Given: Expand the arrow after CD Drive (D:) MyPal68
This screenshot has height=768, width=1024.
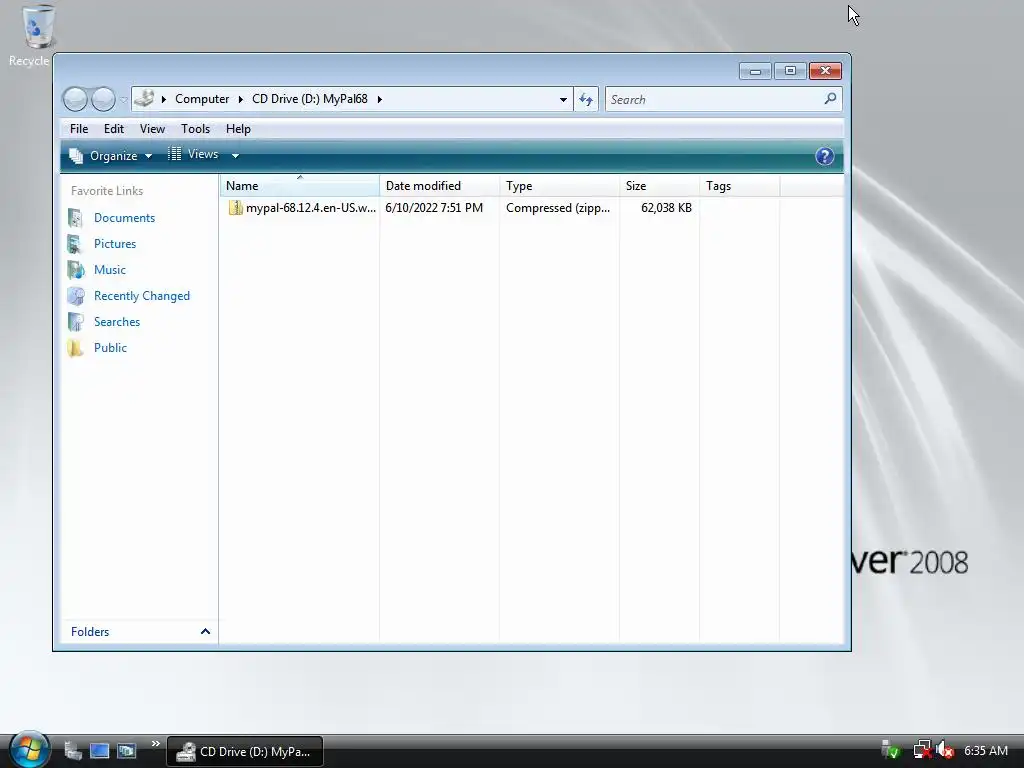Looking at the screenshot, I should click(x=379, y=99).
